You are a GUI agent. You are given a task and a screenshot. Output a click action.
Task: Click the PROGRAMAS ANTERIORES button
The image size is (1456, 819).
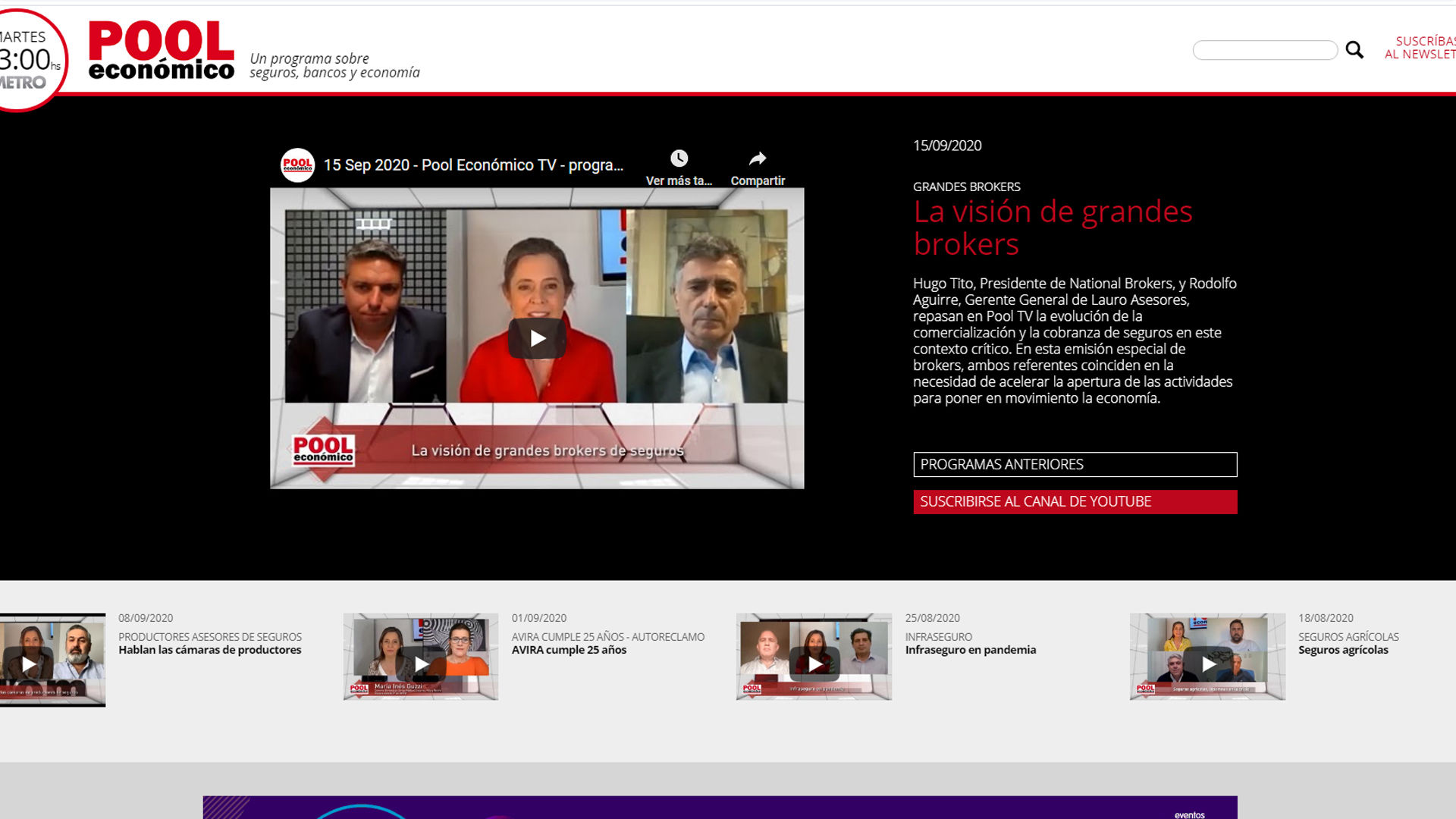[1075, 464]
